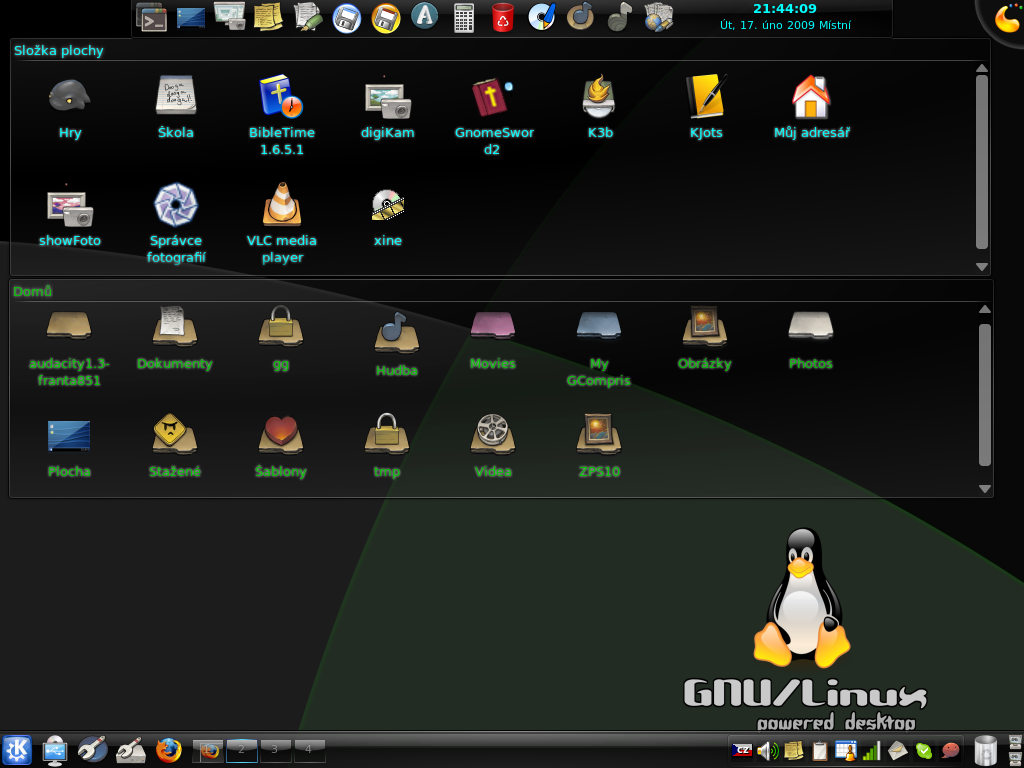
Task: Switch to virtual desktop 4 in pager
Action: coord(310,750)
